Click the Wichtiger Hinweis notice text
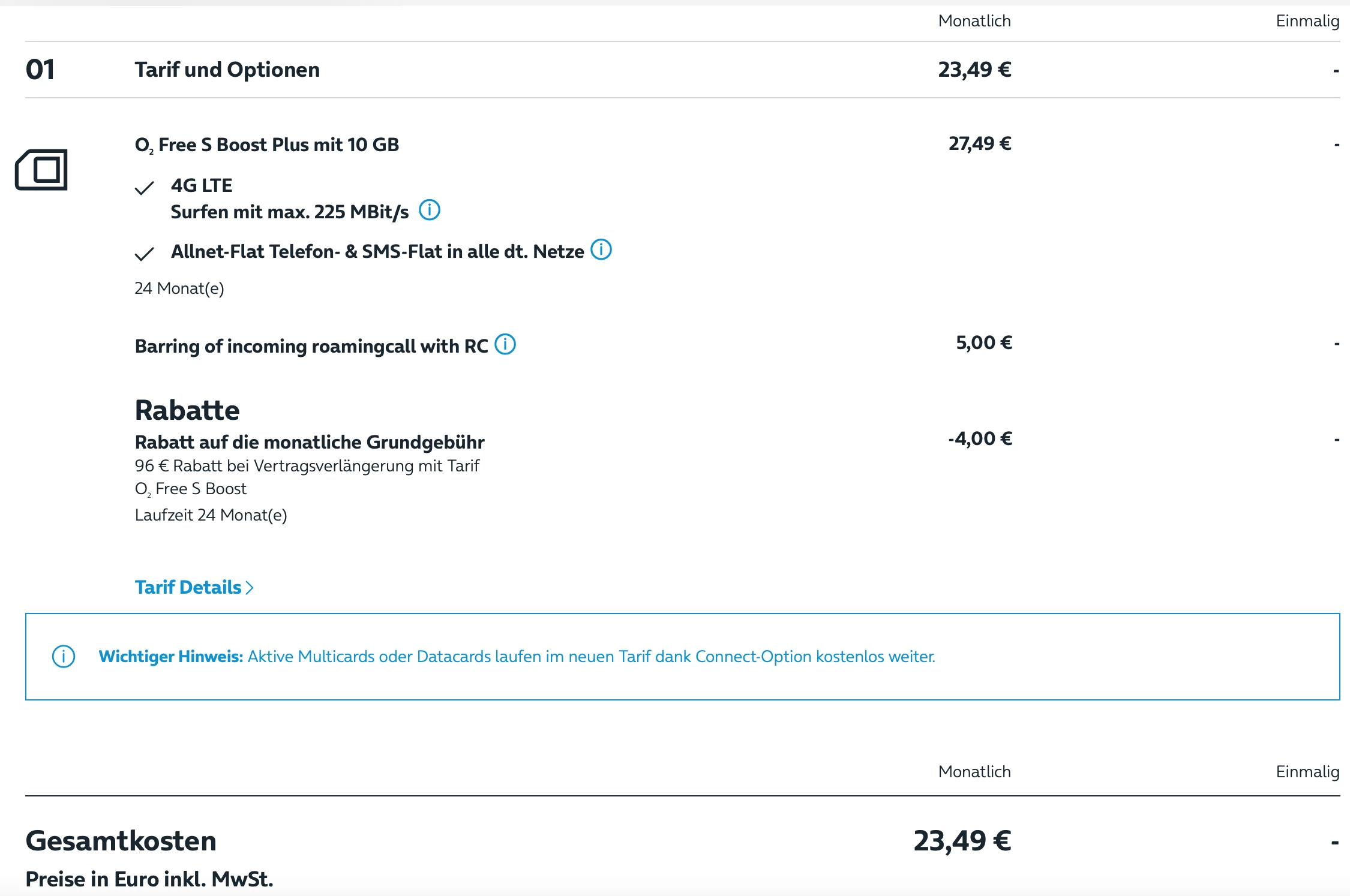The width and height of the screenshot is (1350, 896). coord(517,657)
